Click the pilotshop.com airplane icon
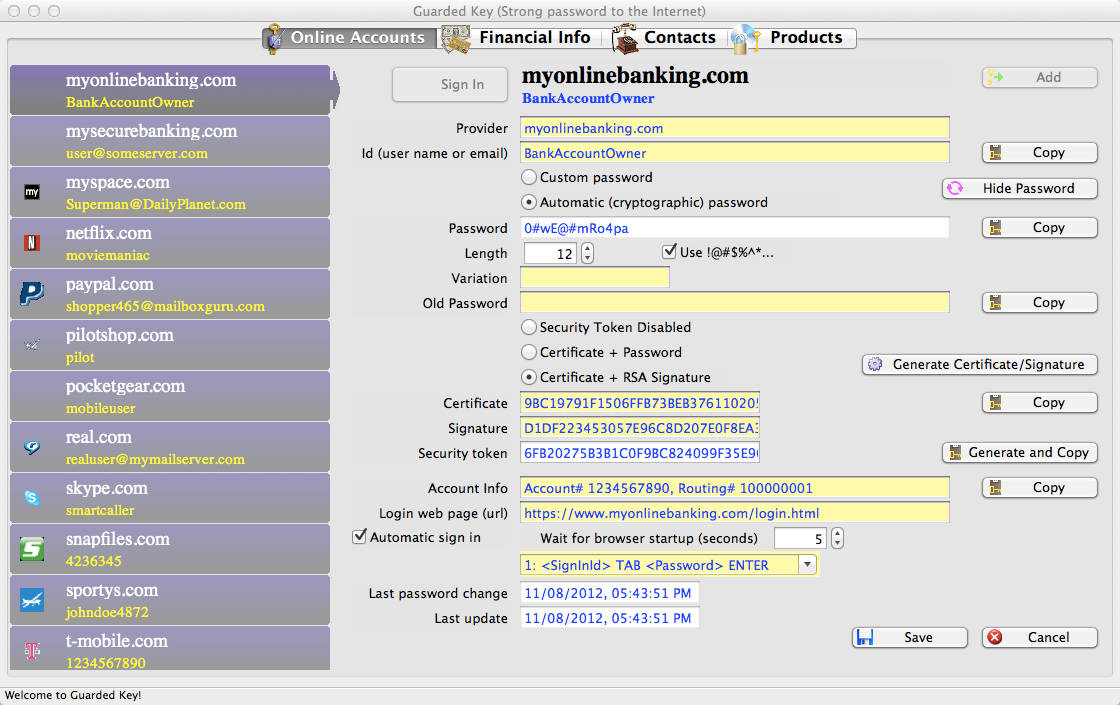This screenshot has height=705, width=1120. click(32, 345)
